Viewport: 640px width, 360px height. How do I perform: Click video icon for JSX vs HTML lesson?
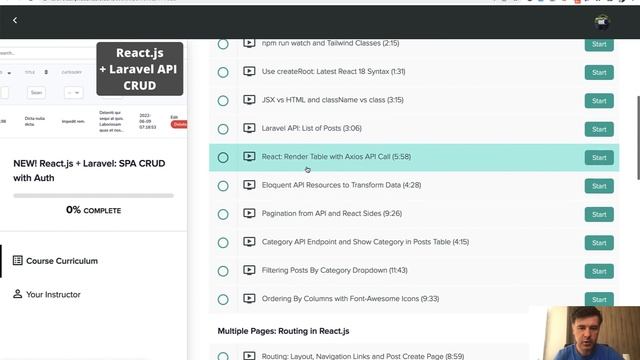point(249,100)
